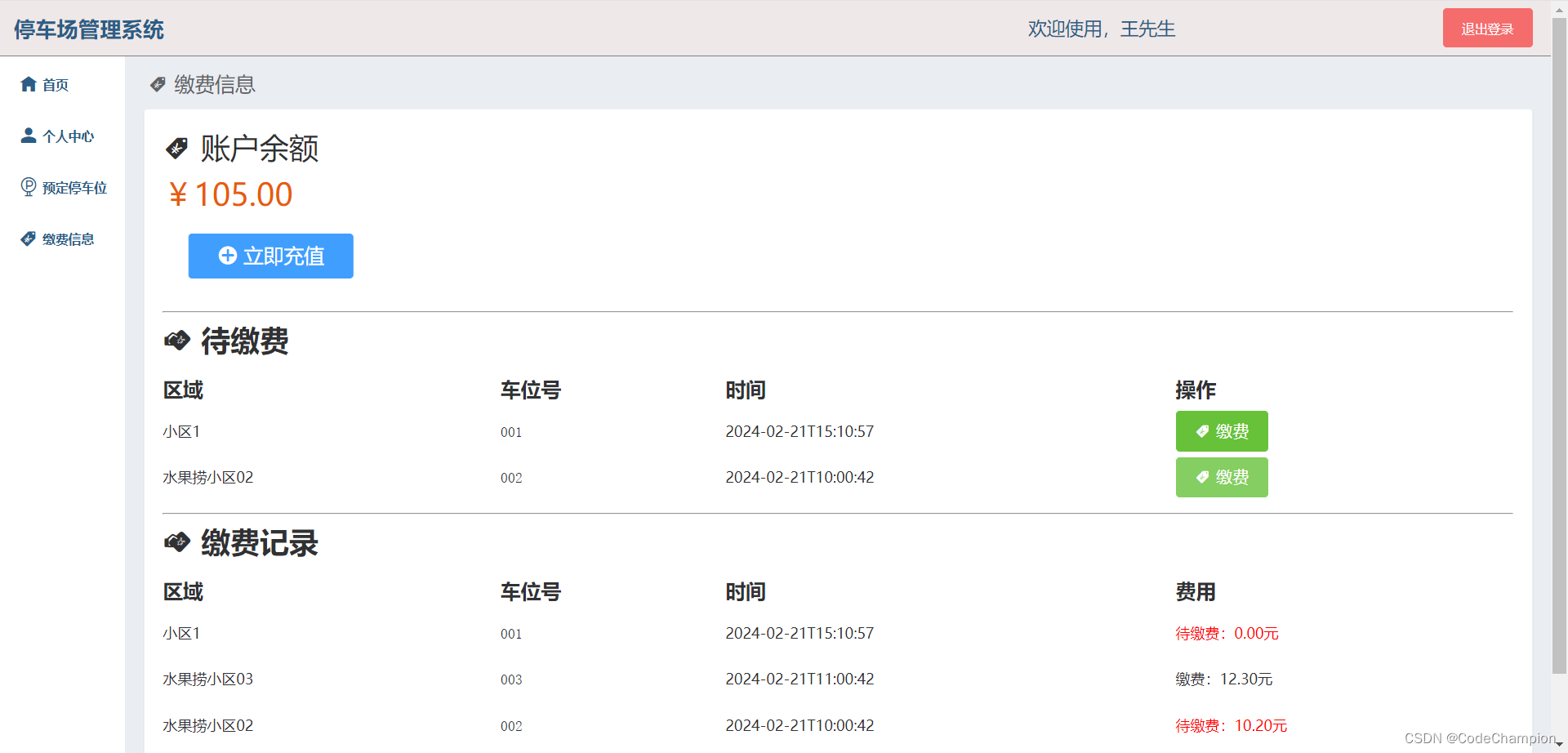Image resolution: width=1568 pixels, height=753 pixels.
Task: Click 费用 column header in 缴费记录
Action: [1196, 591]
